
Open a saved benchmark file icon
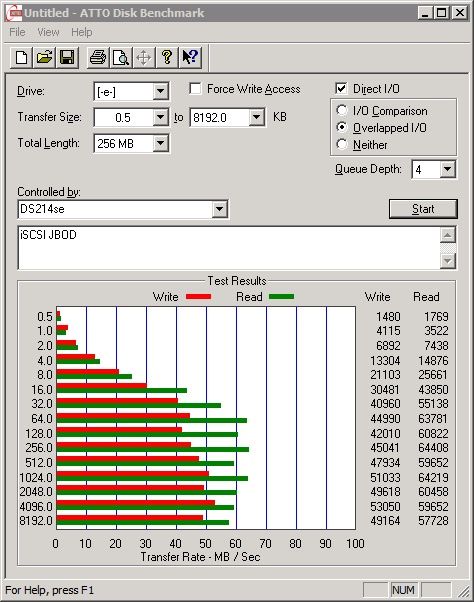[x=44, y=58]
